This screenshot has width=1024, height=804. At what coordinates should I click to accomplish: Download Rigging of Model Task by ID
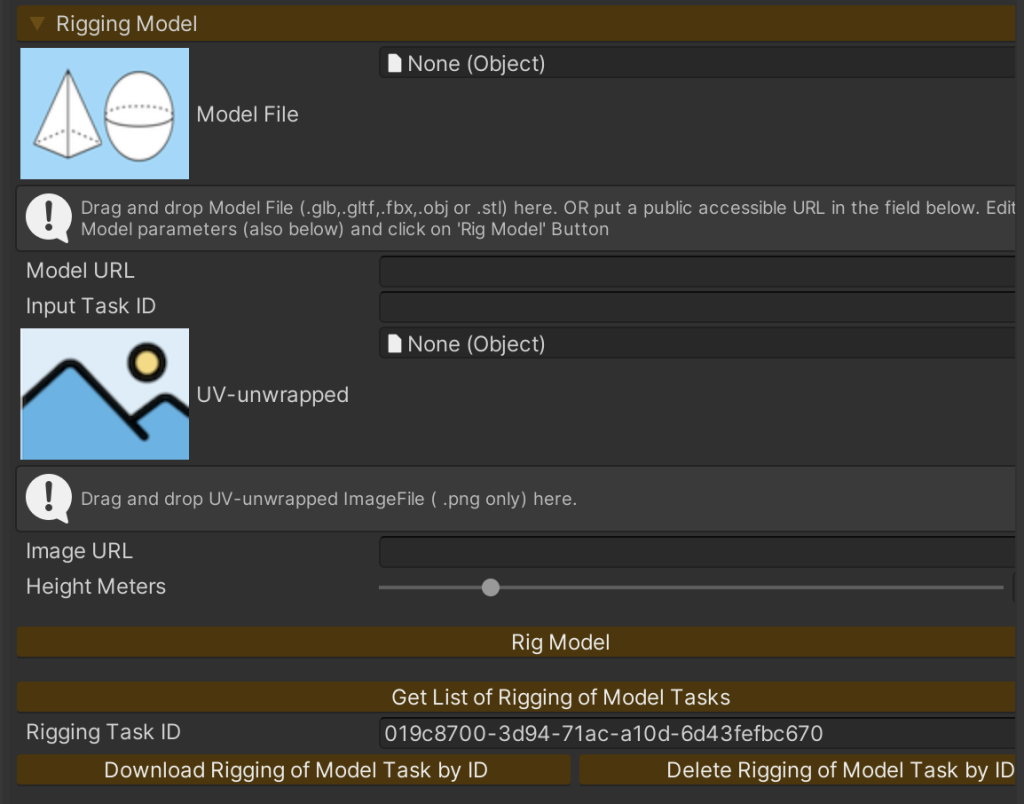[x=295, y=770]
